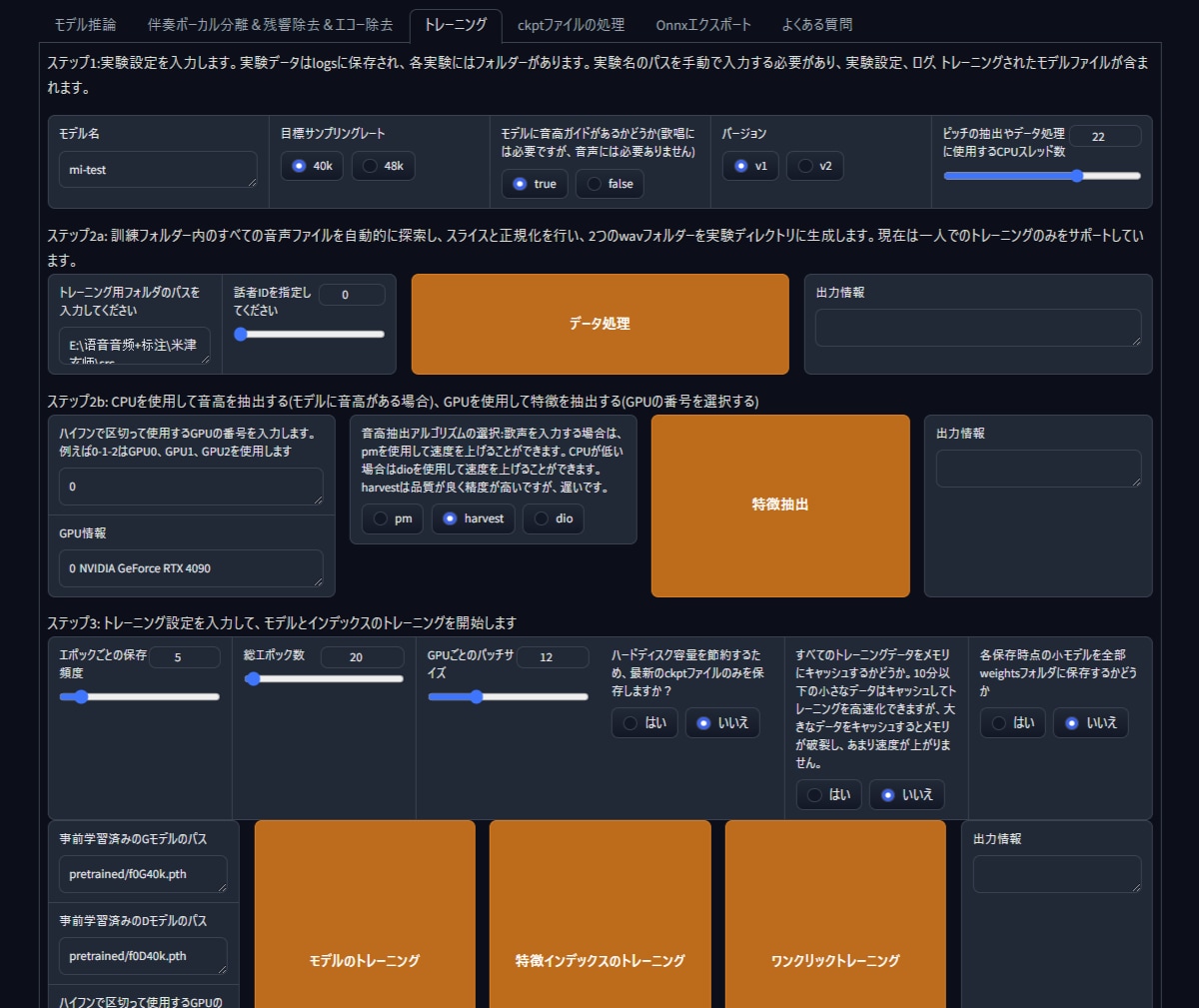Open the よくある質問 tab

(x=817, y=24)
